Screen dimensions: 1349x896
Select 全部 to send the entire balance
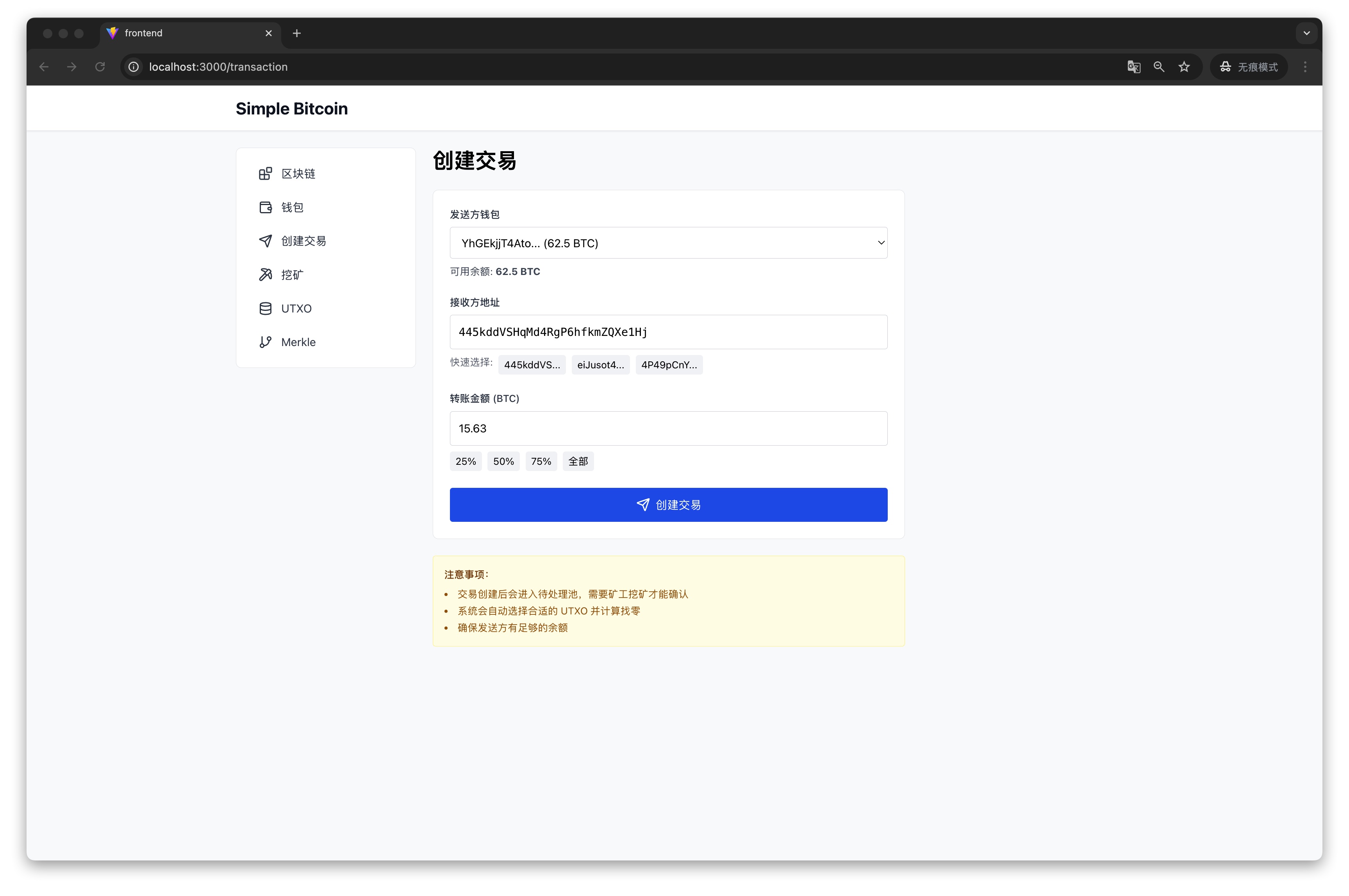coord(578,462)
